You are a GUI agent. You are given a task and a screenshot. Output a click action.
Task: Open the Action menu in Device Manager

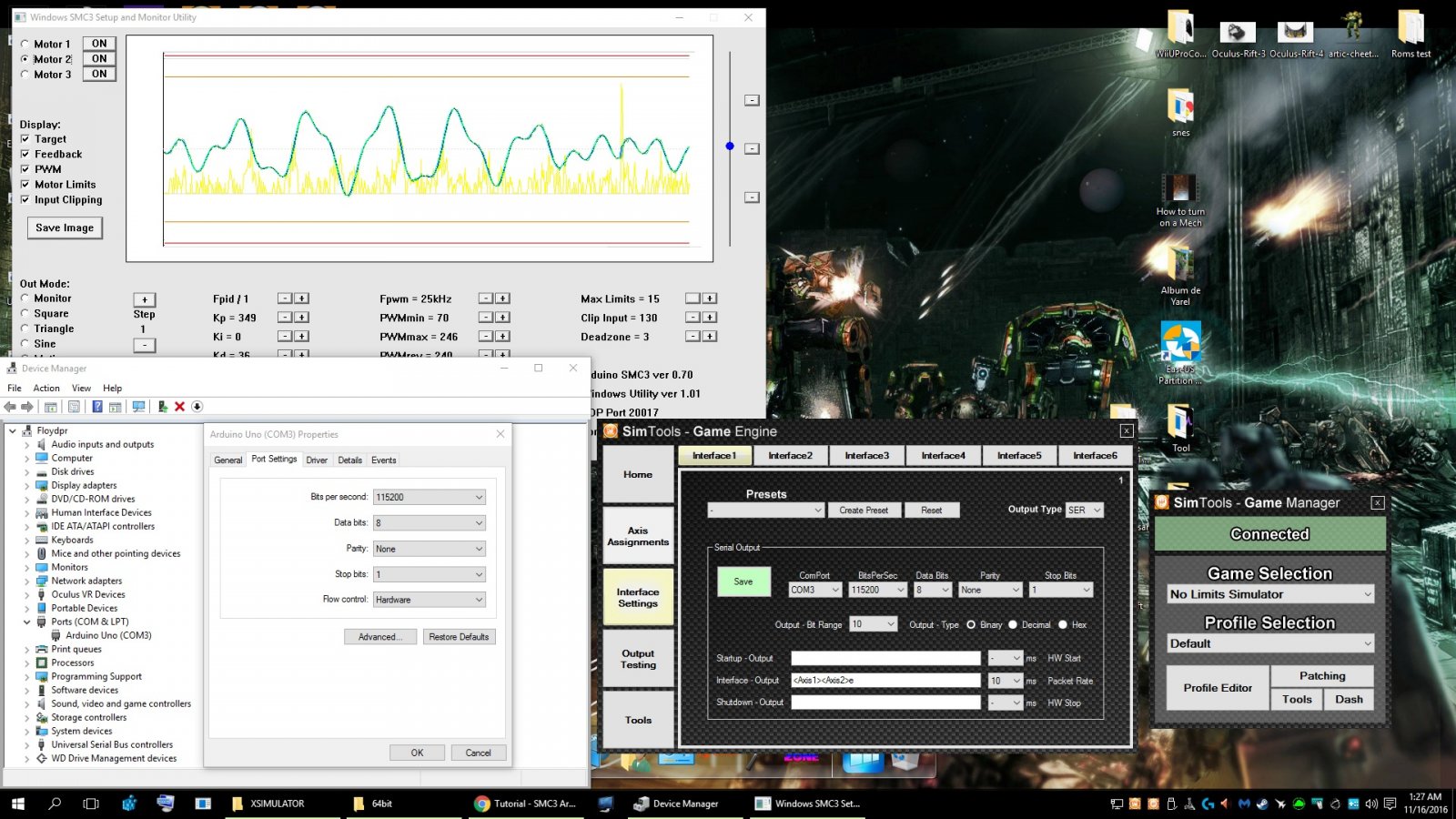tap(46, 388)
